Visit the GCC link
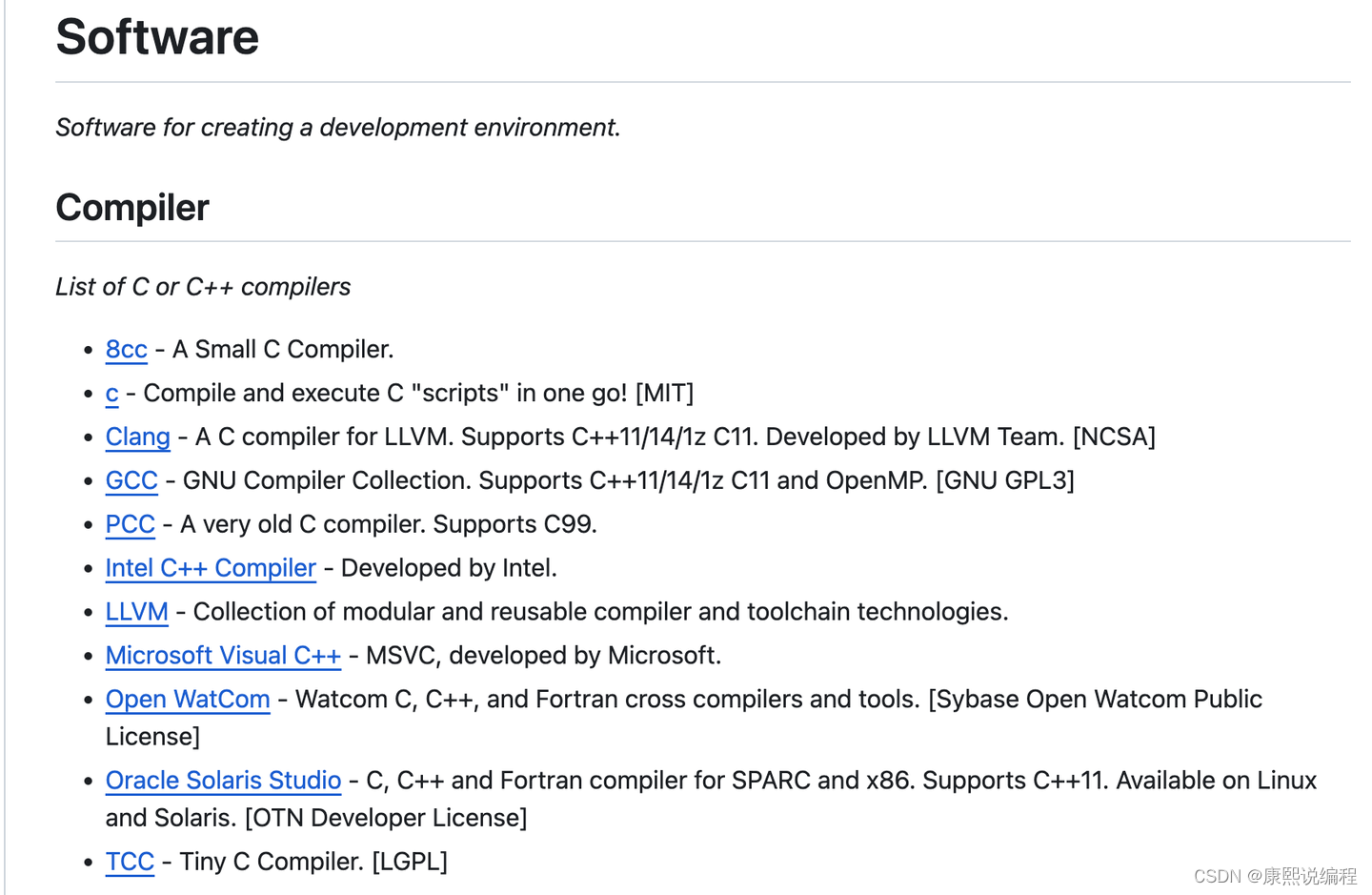This screenshot has height=895, width=1372. click(x=131, y=480)
